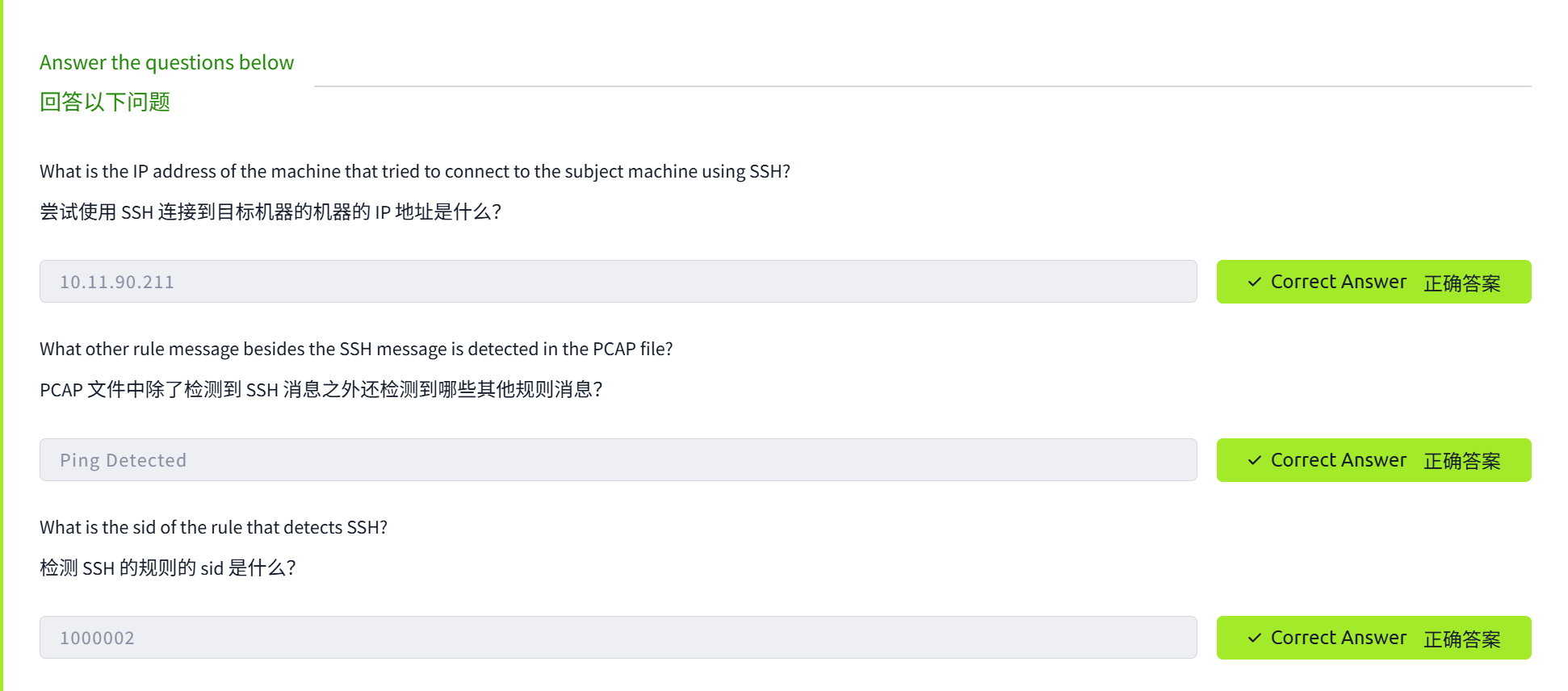The height and width of the screenshot is (691, 1568).
Task: Select the Ping Detected answer field
Action: point(618,460)
